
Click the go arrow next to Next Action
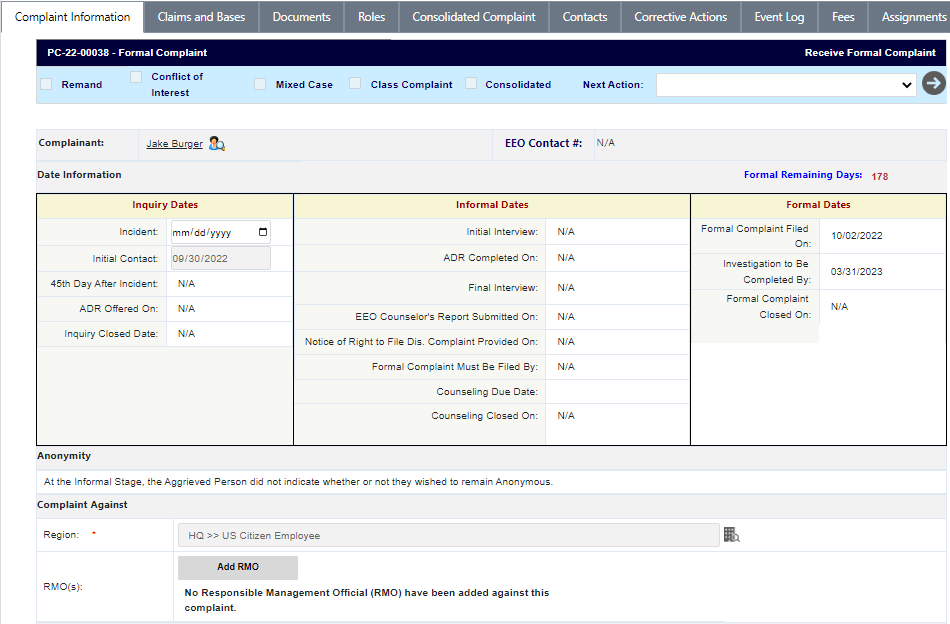(934, 83)
